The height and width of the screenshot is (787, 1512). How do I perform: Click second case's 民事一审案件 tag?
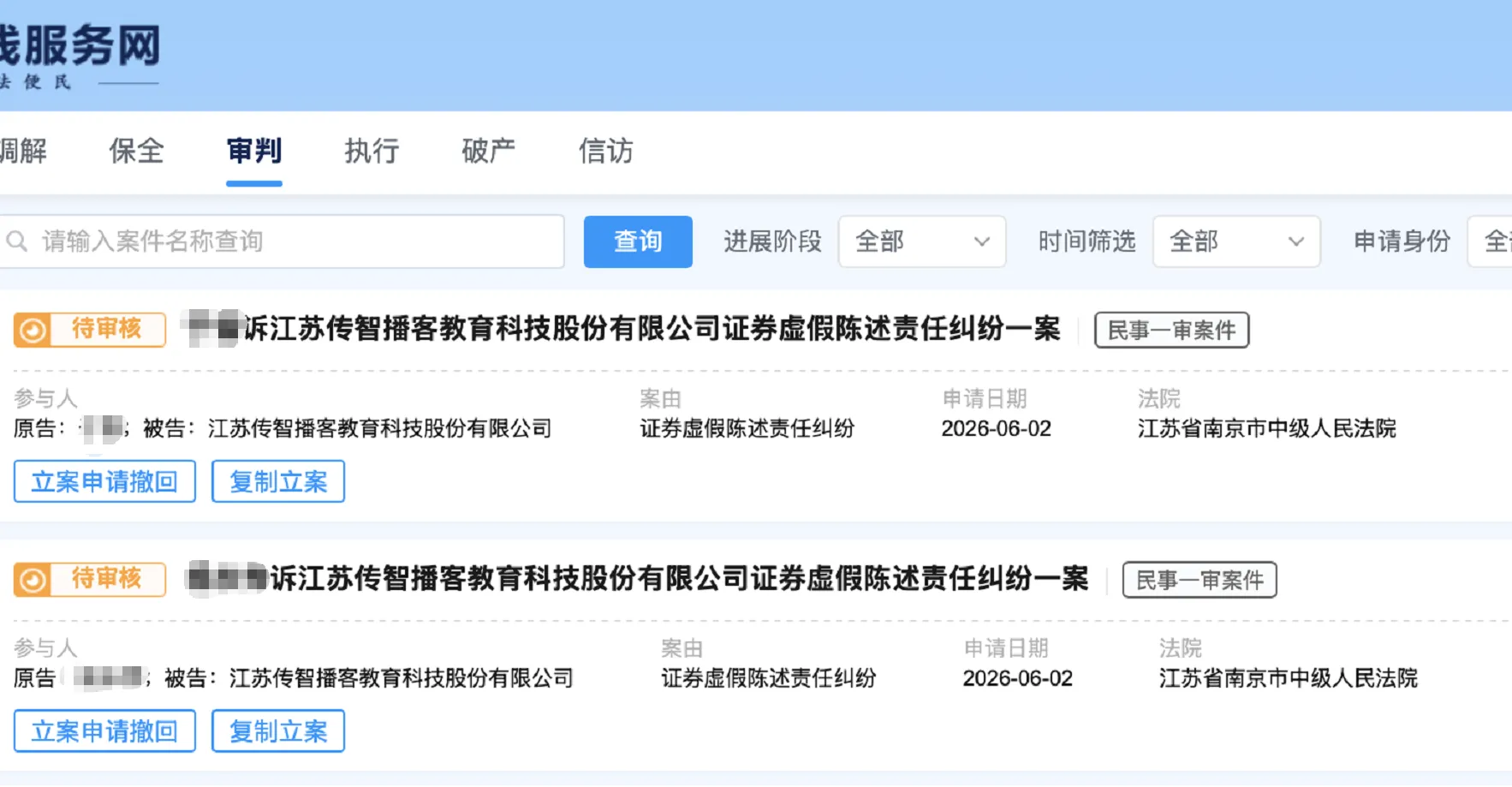(1199, 580)
